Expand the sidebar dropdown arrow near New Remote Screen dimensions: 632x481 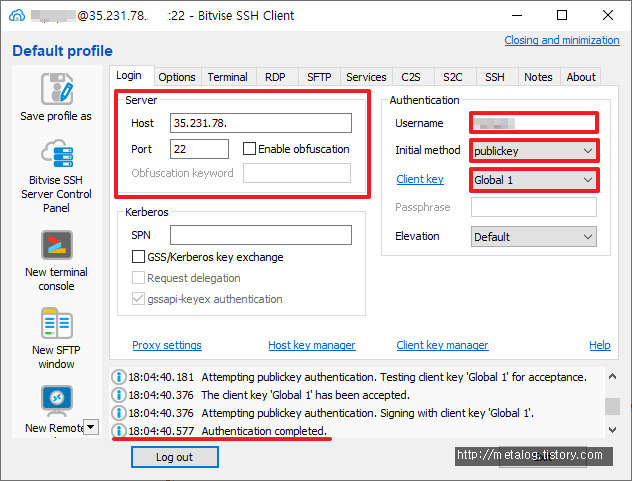pos(91,427)
